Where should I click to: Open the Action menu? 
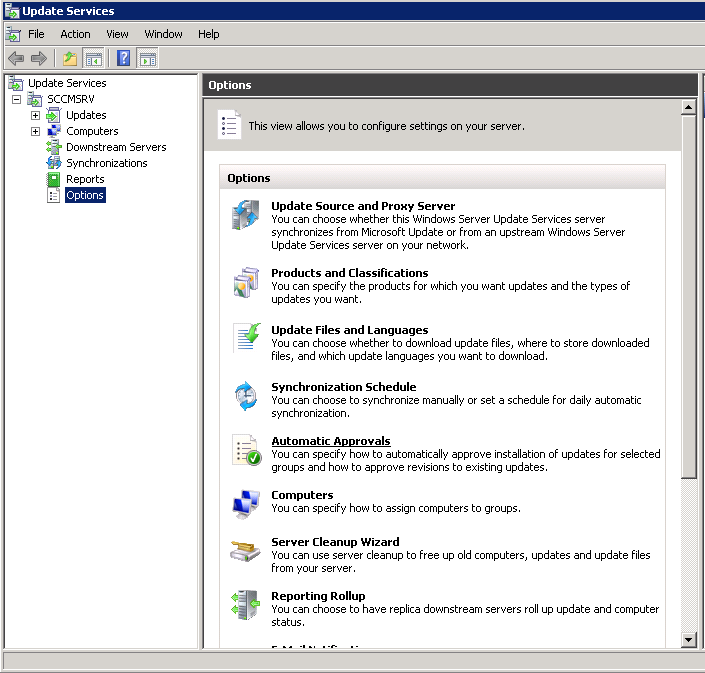(75, 34)
